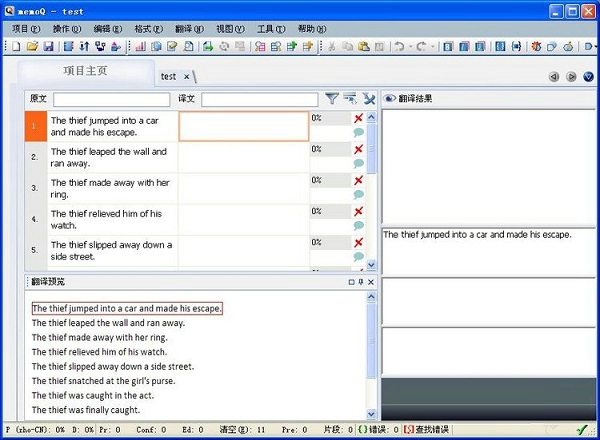Switch to the 项目主页 tab

(x=85, y=71)
